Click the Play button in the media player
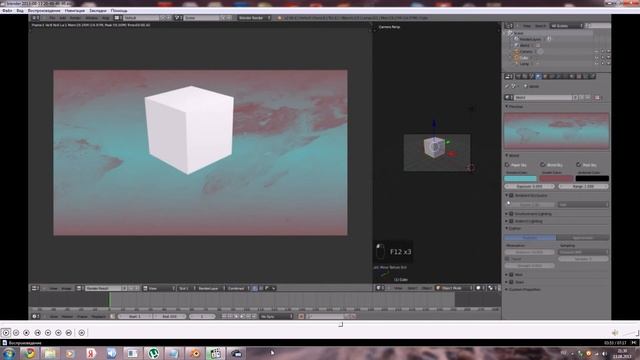640x360 pixels. click(x=6, y=333)
